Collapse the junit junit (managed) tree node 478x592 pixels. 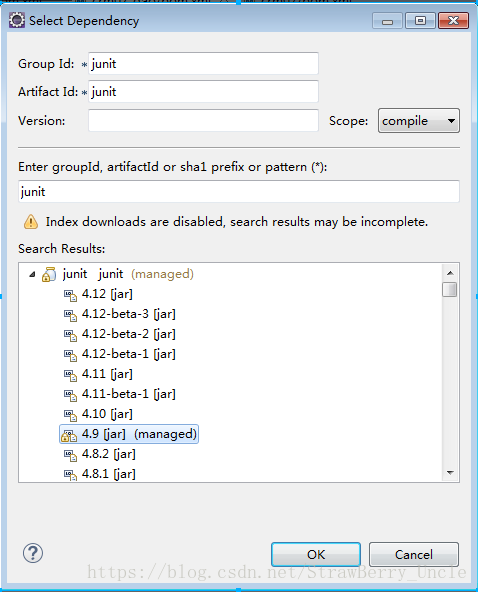(x=32, y=274)
